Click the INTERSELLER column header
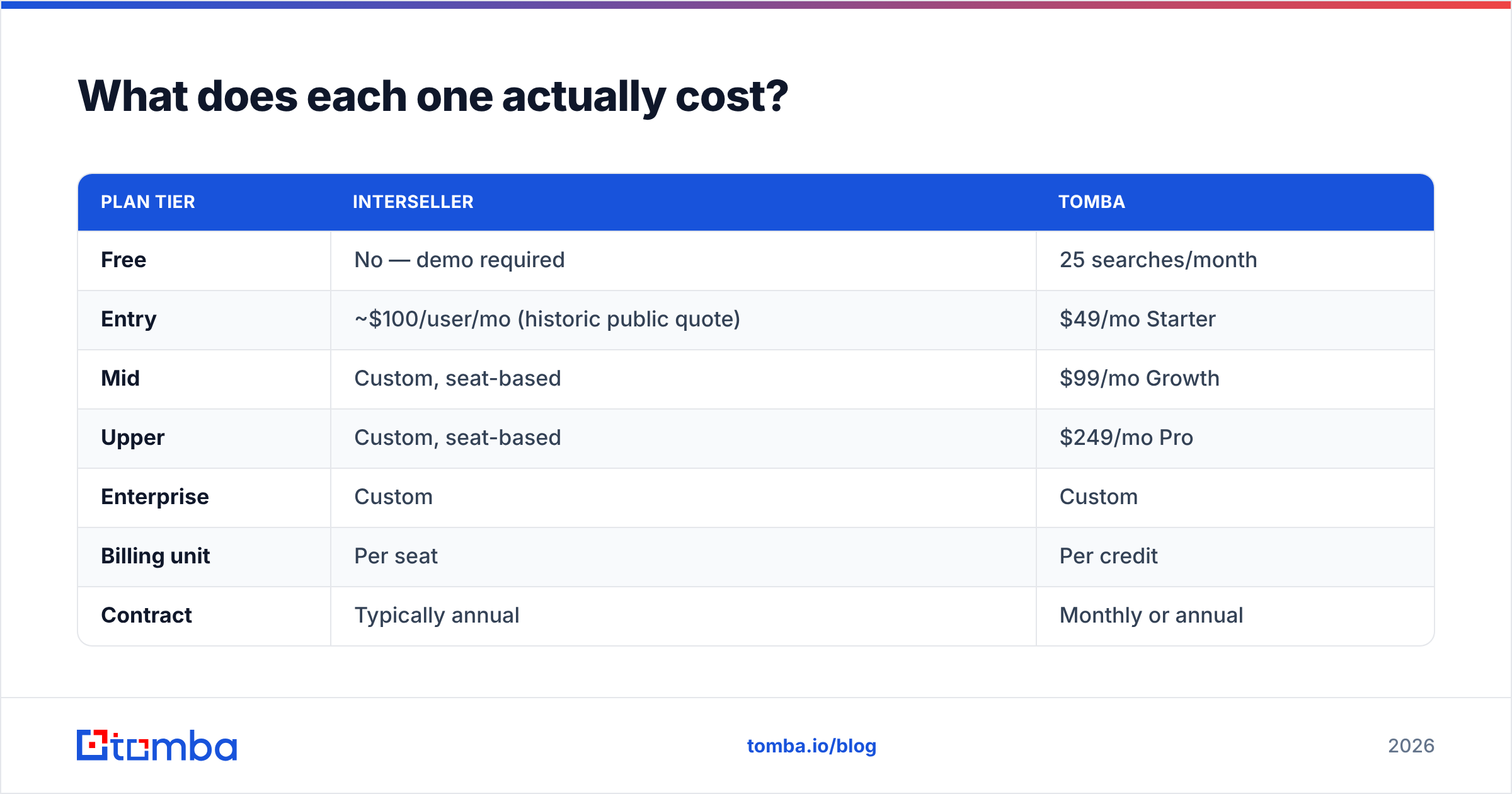Screen dimensions: 1512x794 point(413,202)
